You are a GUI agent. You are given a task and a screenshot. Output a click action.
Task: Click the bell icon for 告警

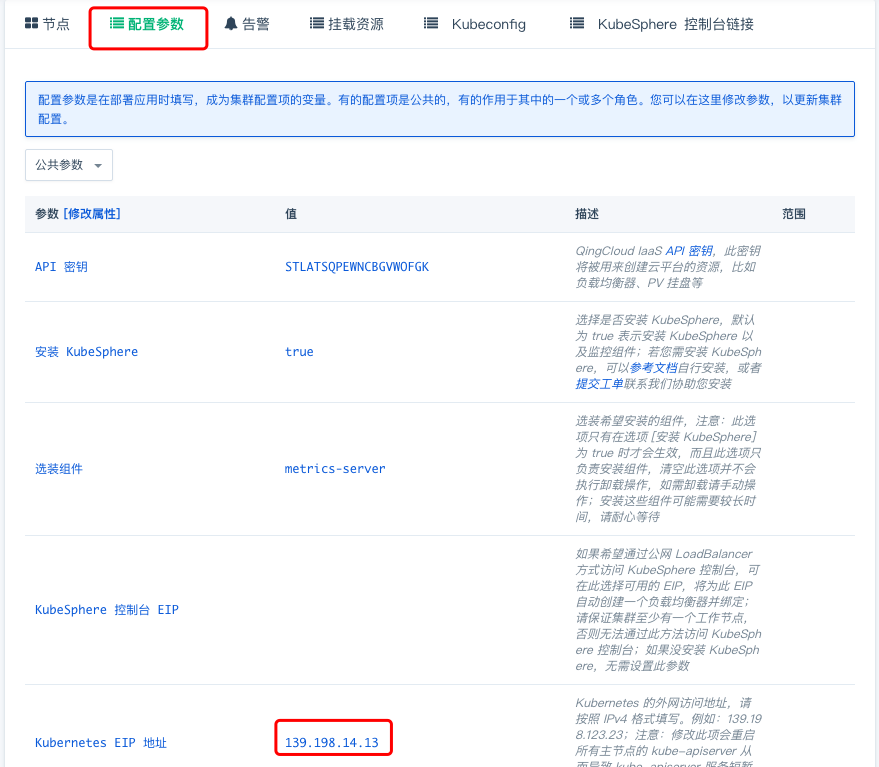coord(231,24)
